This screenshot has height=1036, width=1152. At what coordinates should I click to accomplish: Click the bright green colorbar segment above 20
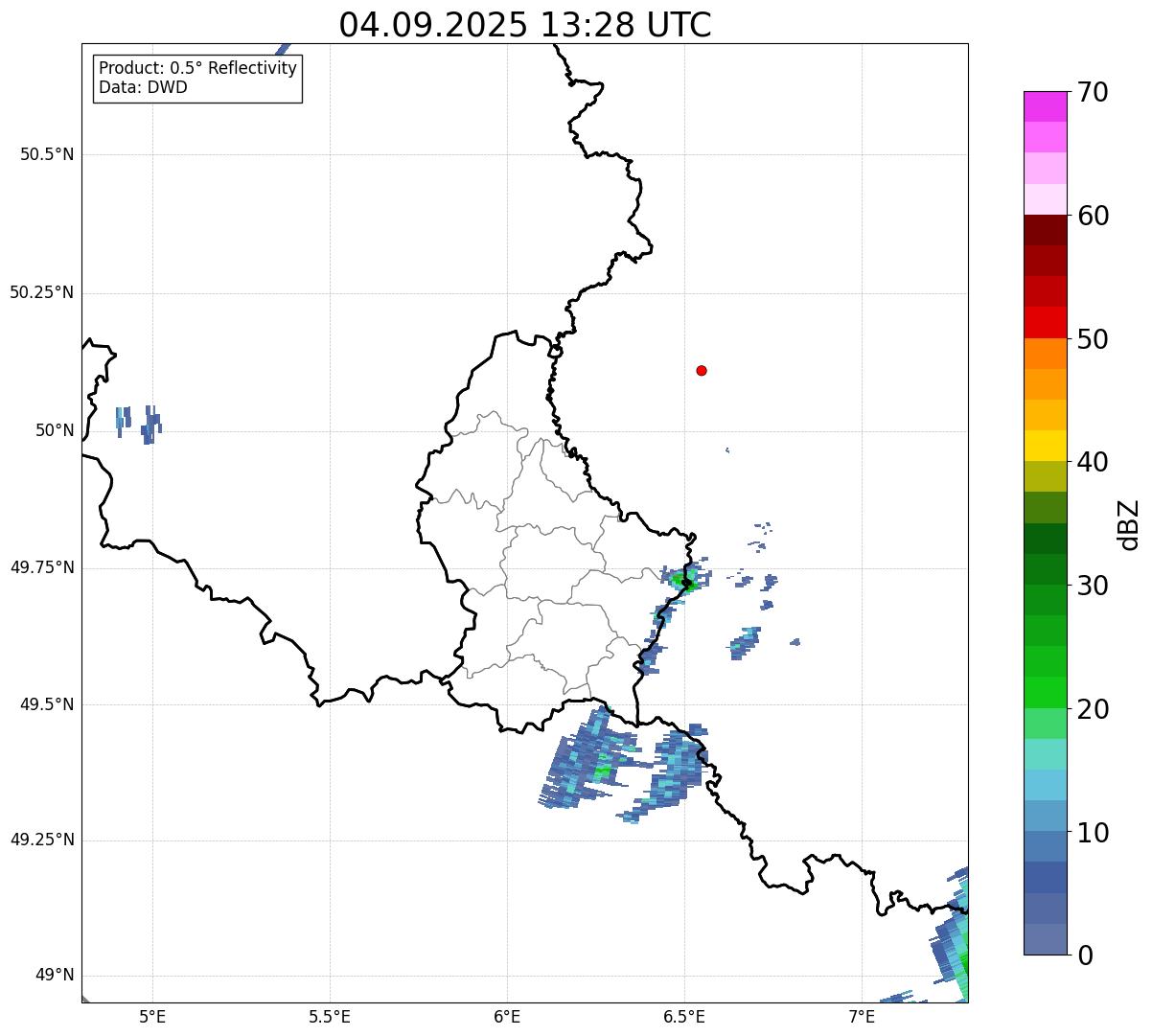click(1045, 692)
